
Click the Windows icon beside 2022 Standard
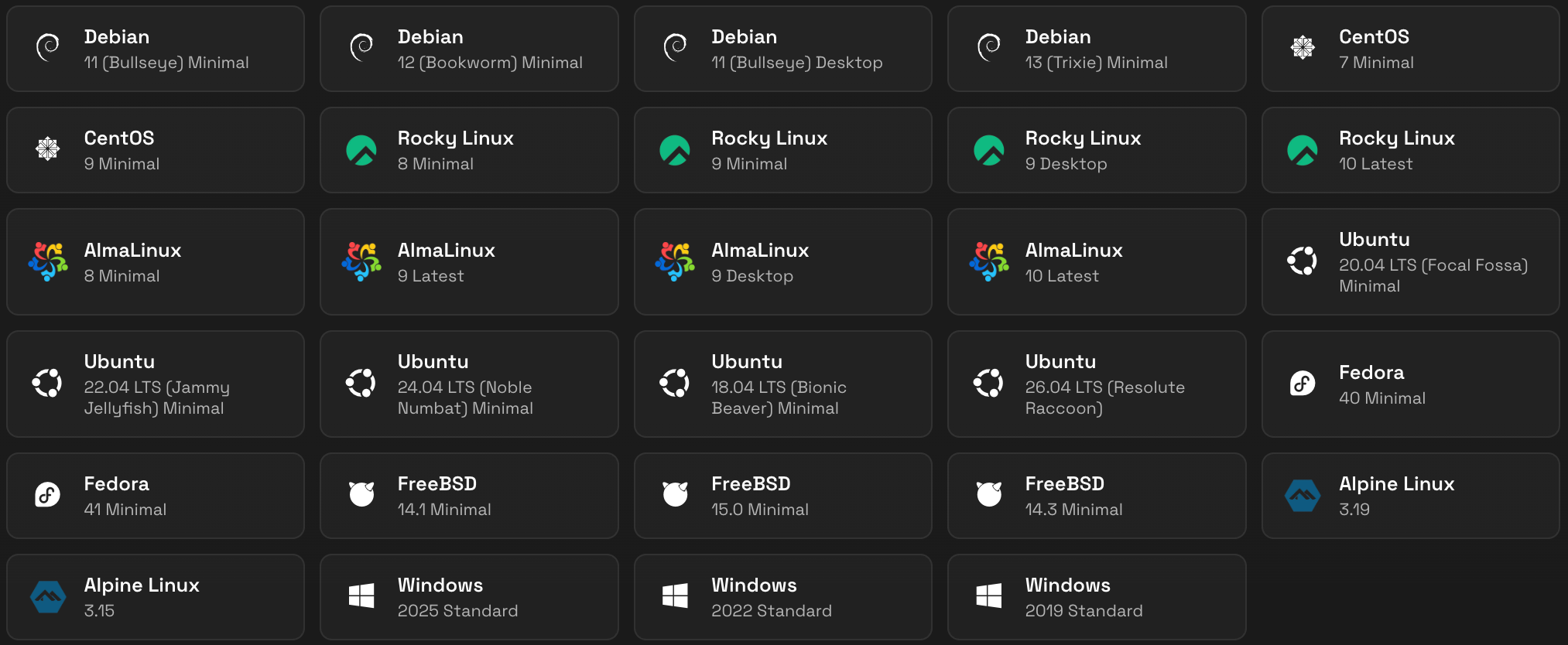(x=676, y=596)
